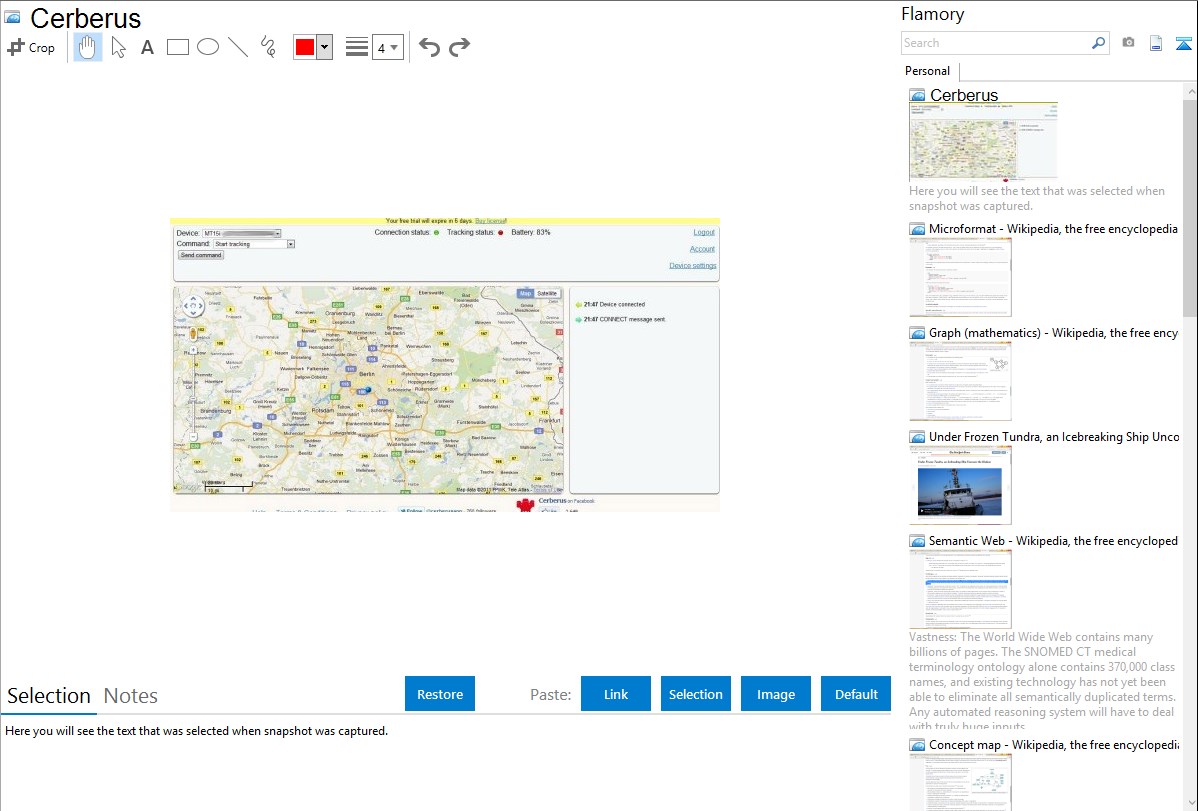This screenshot has width=1198, height=811.
Task: Open the line width 4 dropdown
Action: (x=388, y=47)
